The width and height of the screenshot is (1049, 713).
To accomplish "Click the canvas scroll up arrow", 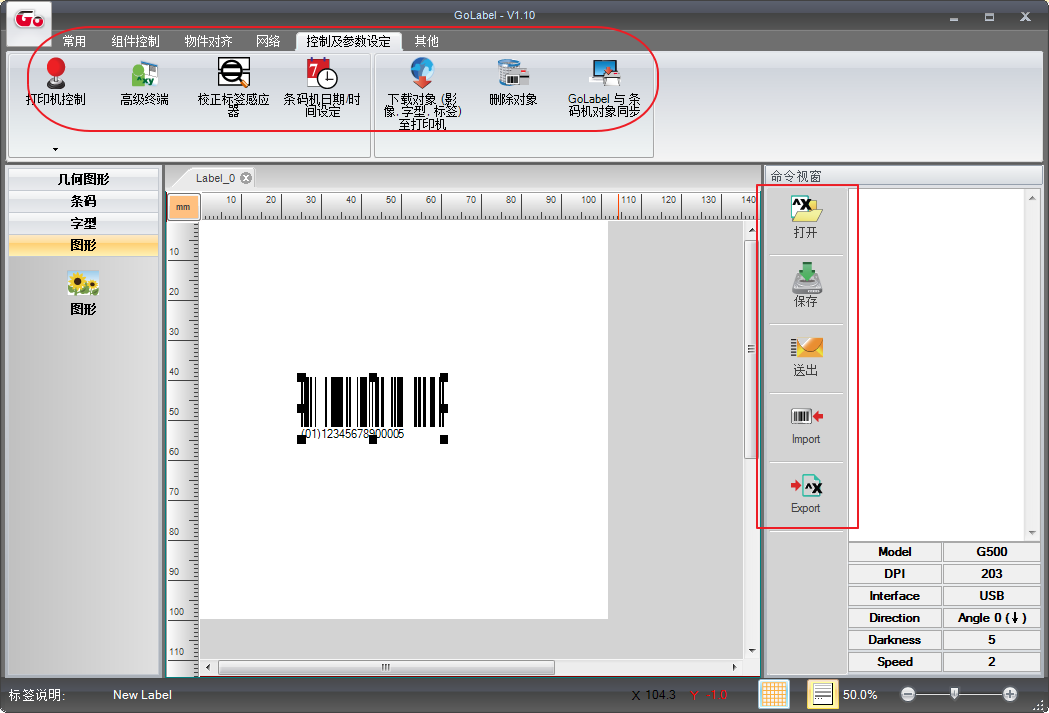I will (752, 230).
